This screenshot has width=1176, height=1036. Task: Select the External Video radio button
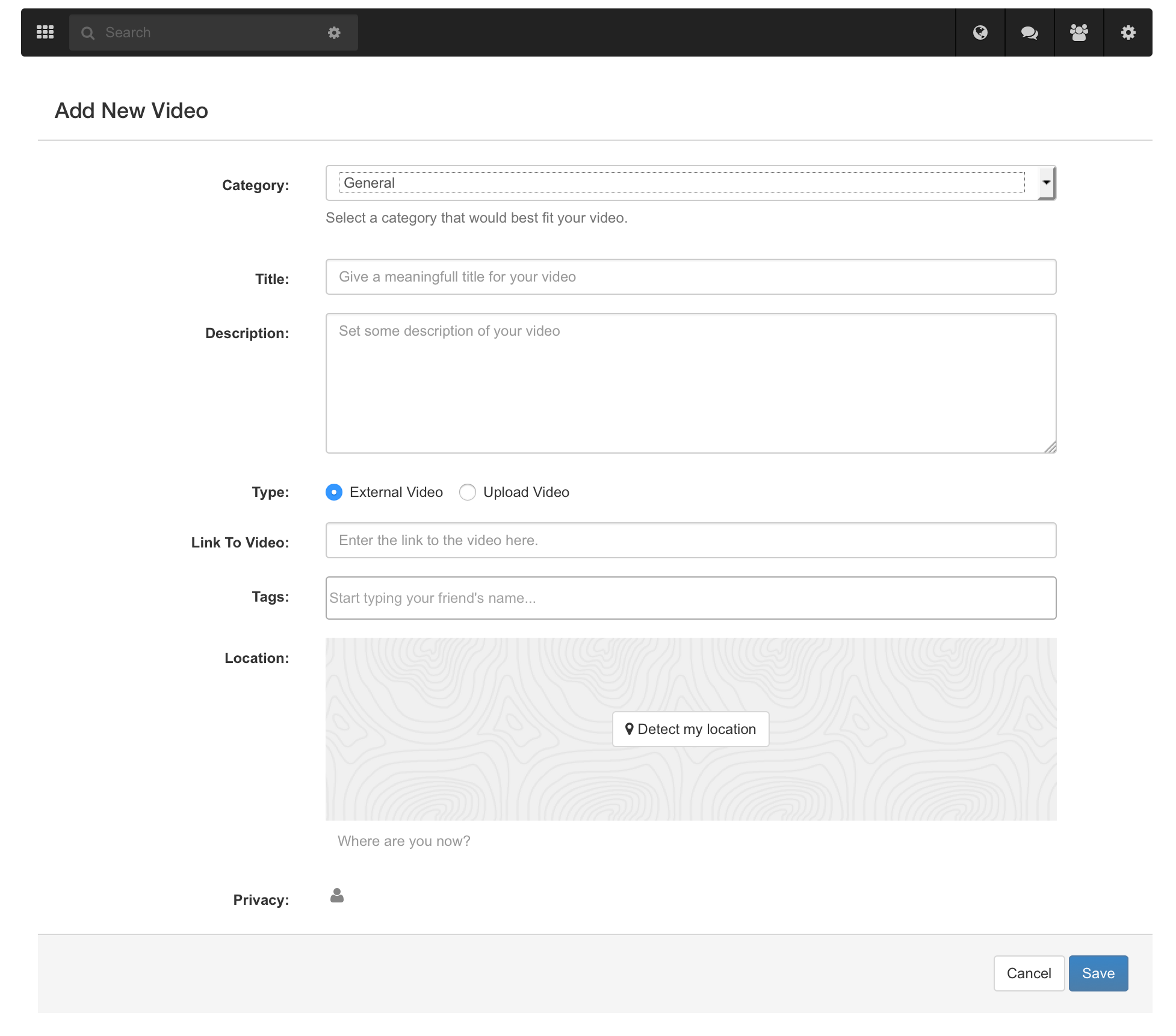click(334, 492)
